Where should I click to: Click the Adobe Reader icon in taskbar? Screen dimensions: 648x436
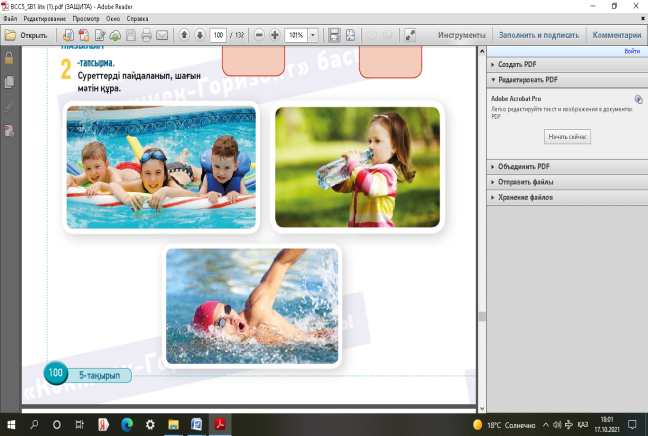[x=218, y=424]
